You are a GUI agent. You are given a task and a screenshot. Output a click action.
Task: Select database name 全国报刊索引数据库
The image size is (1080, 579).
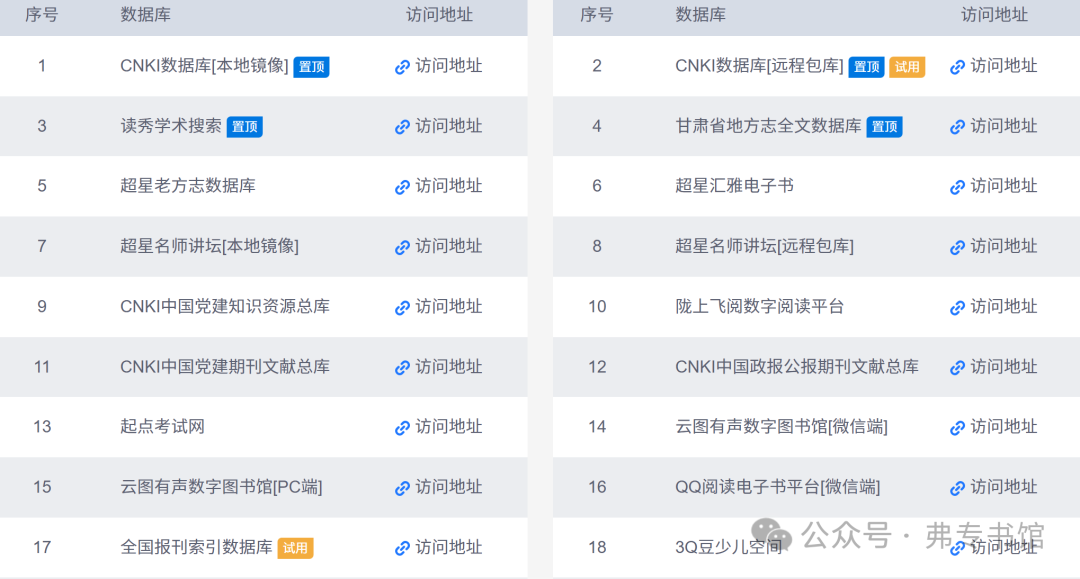(196, 547)
